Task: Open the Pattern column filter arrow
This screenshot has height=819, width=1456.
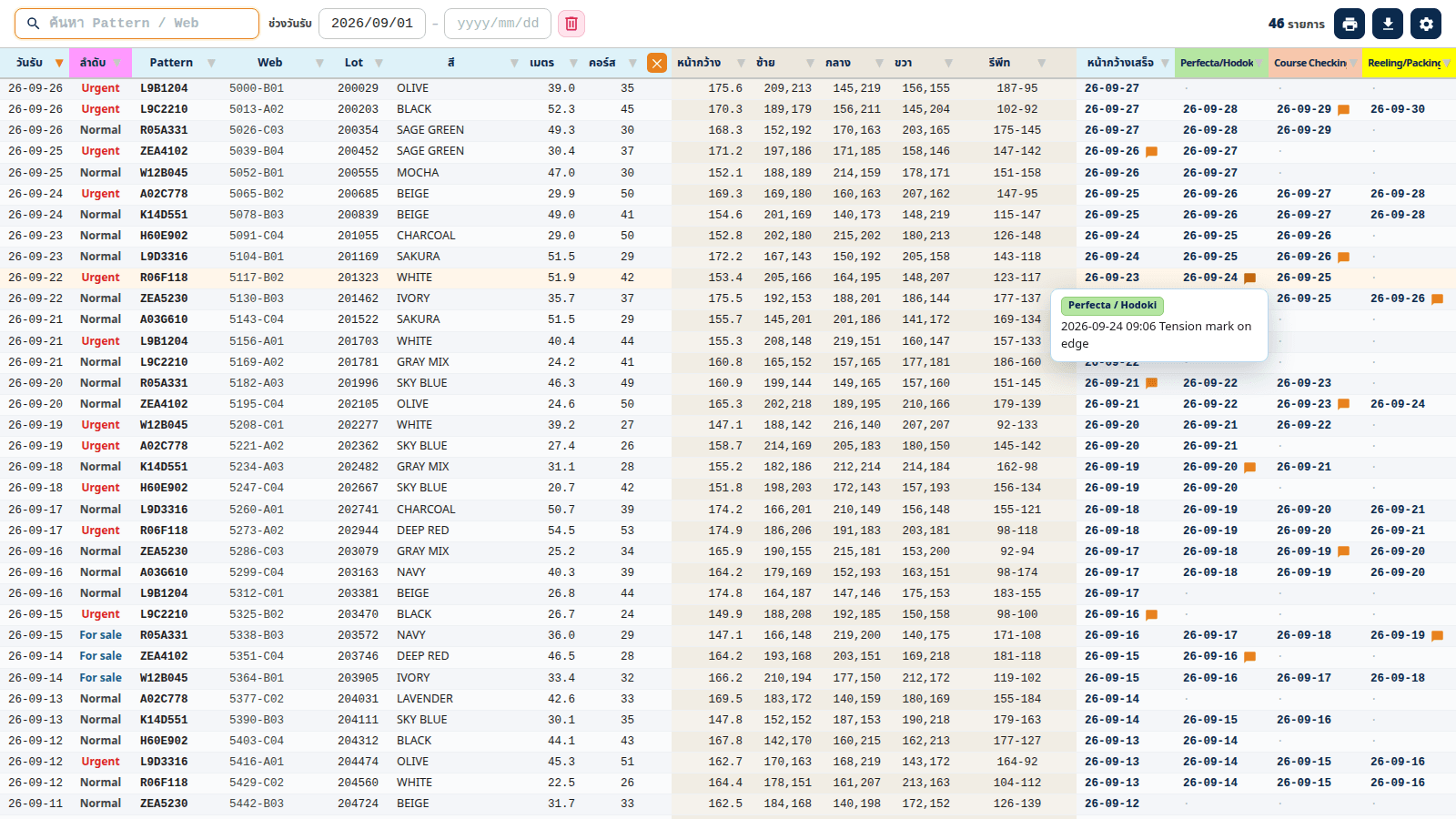Action: click(x=211, y=64)
